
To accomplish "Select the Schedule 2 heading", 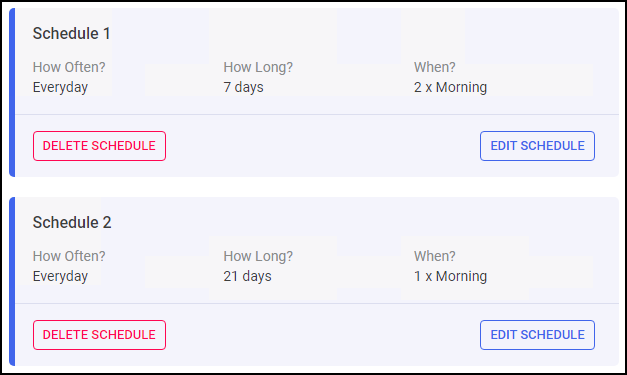I will [x=72, y=222].
